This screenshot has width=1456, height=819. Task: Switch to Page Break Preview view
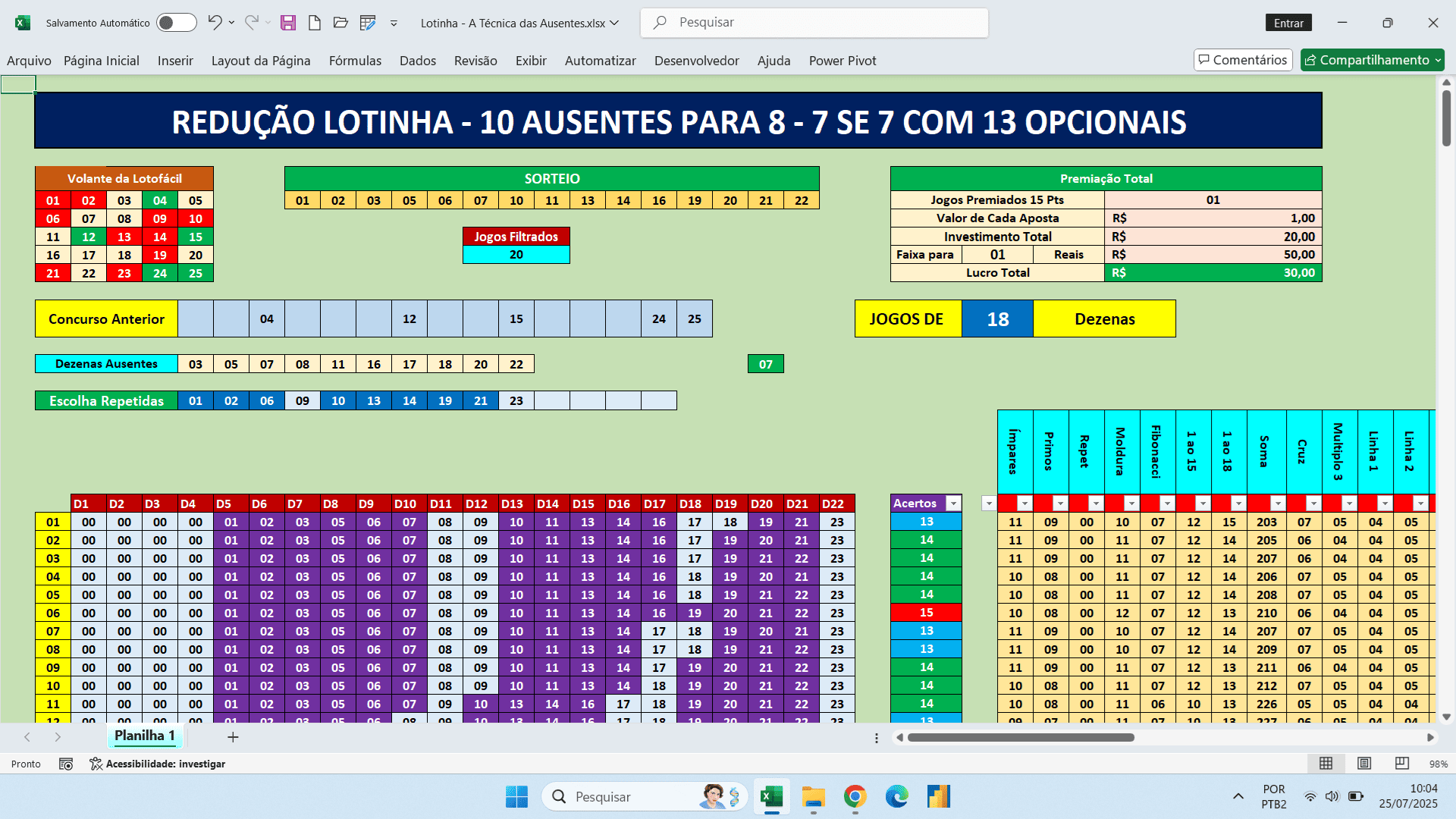tap(1401, 764)
